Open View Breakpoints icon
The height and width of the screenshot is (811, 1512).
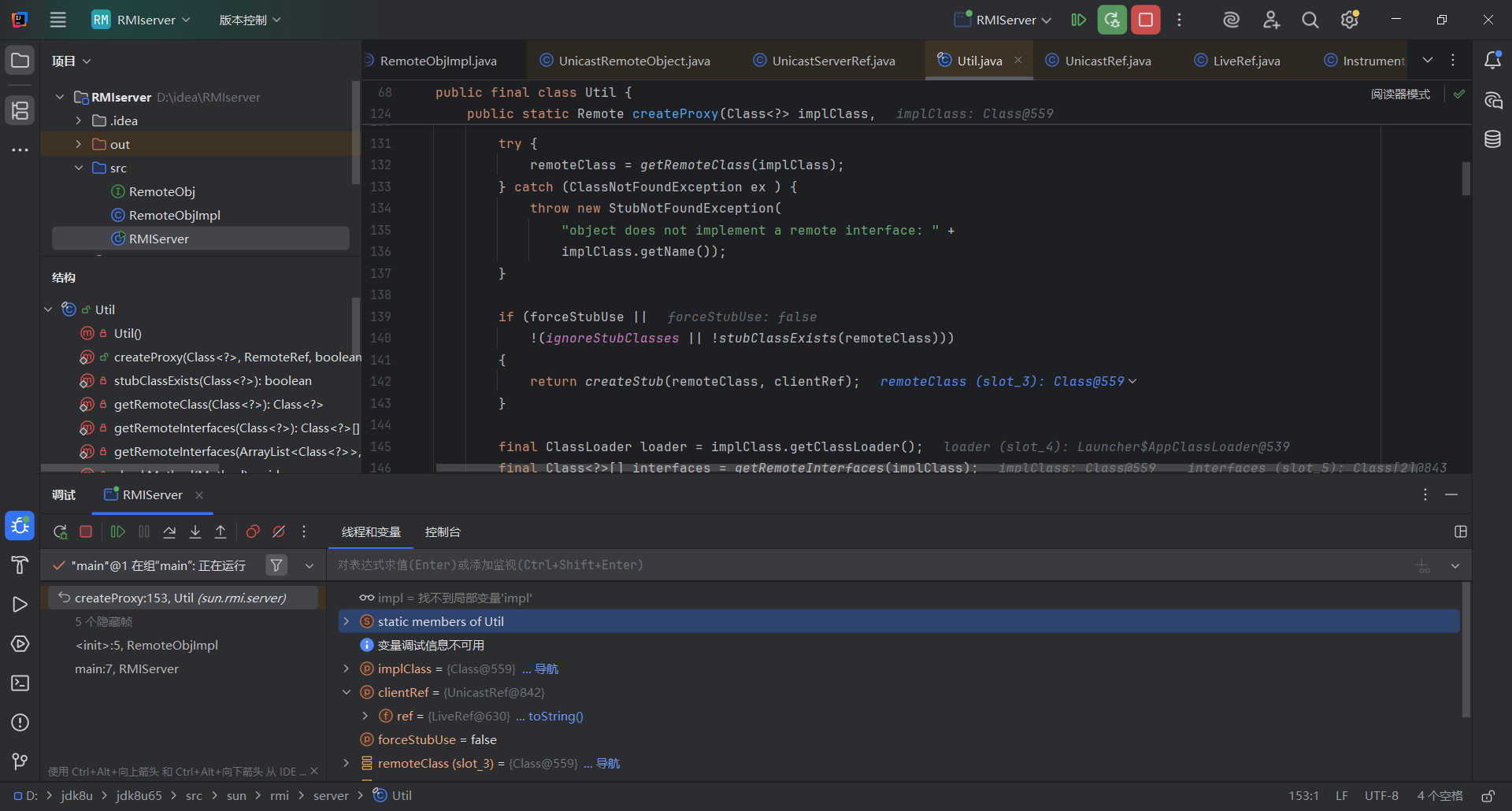pyautogui.click(x=253, y=532)
